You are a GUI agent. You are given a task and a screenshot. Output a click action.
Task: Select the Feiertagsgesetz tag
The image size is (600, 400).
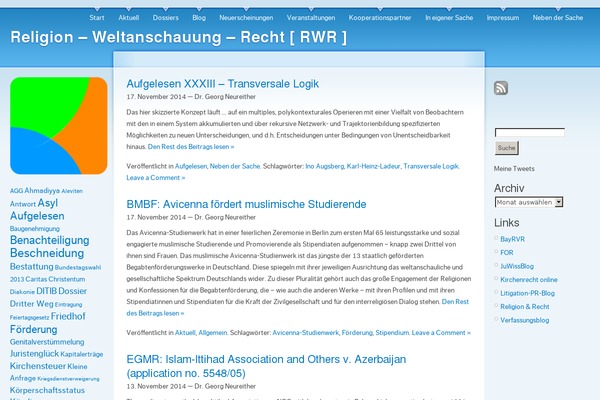29,317
